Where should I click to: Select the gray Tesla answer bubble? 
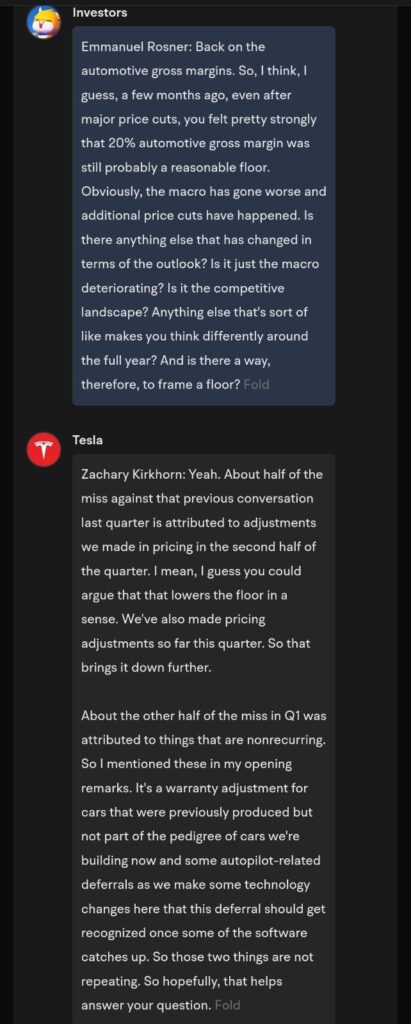tap(203, 739)
